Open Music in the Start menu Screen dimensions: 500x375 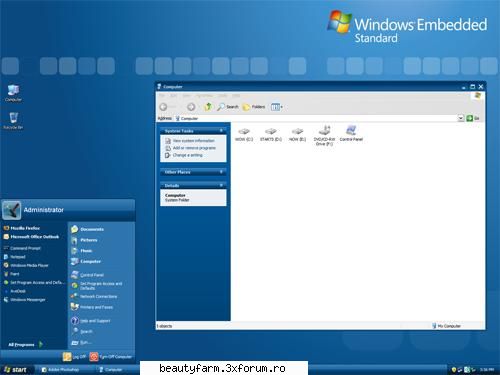[x=81, y=251]
